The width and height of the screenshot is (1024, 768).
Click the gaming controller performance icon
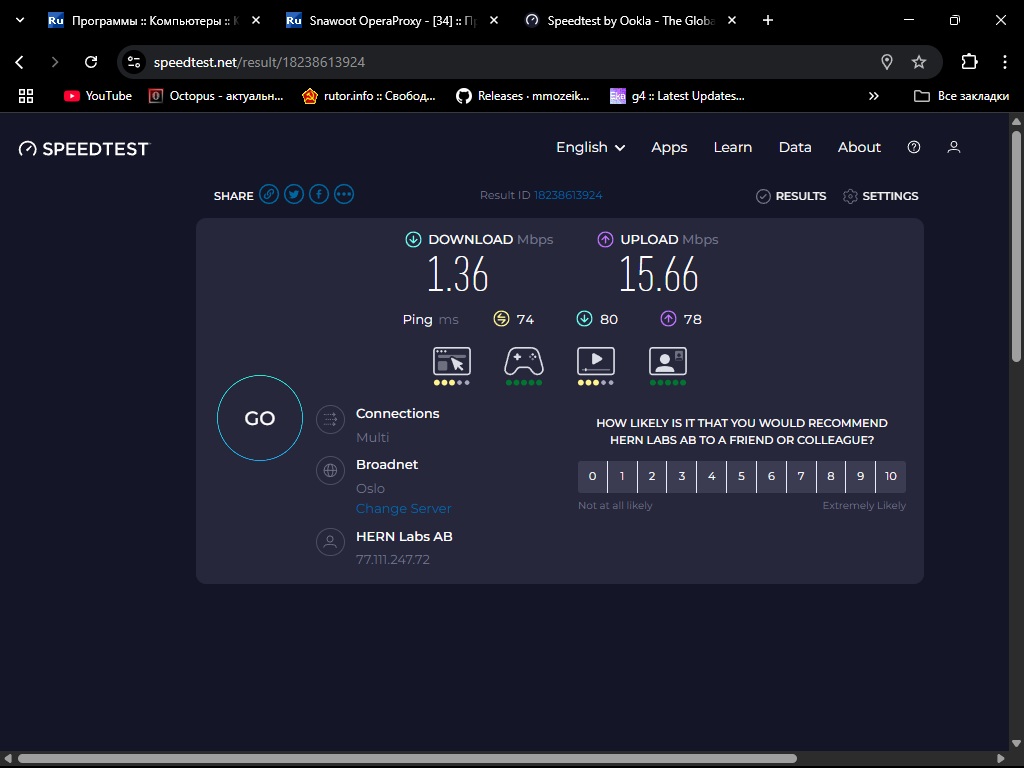click(524, 361)
